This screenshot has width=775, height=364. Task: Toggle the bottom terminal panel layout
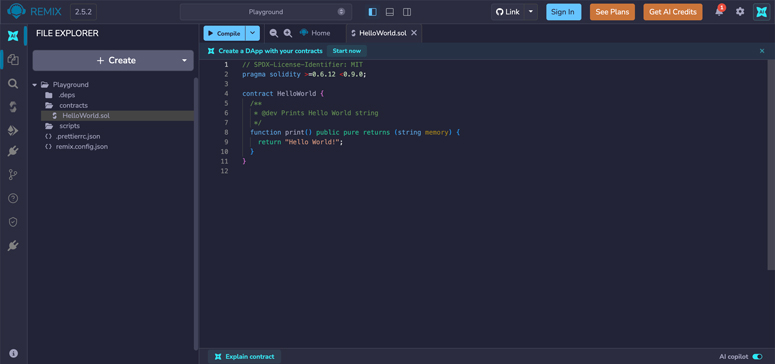pyautogui.click(x=389, y=12)
